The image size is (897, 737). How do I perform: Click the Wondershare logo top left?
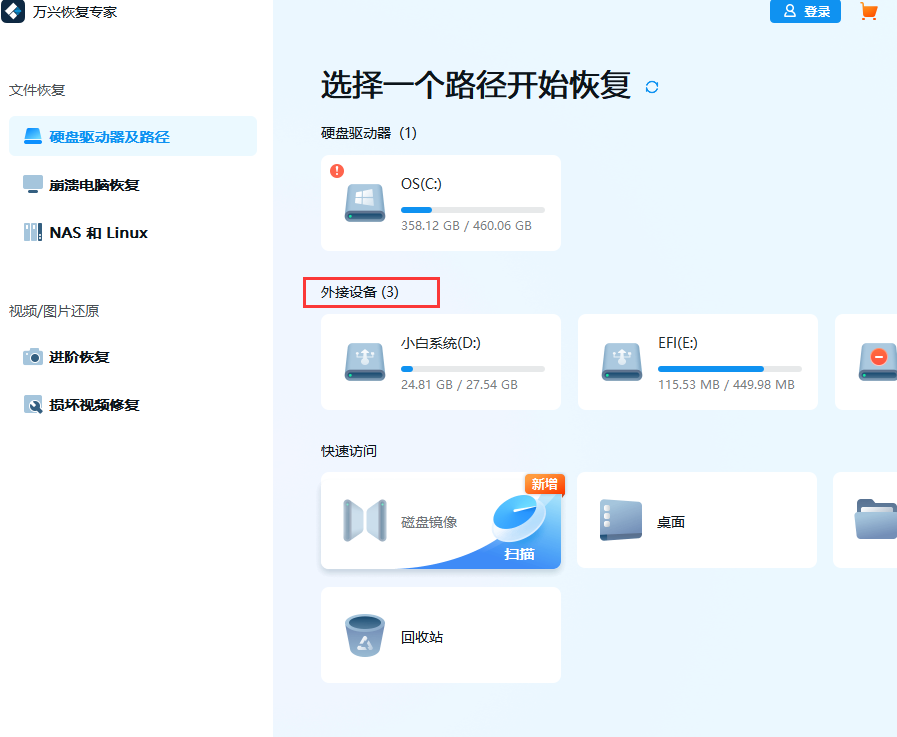tap(12, 12)
